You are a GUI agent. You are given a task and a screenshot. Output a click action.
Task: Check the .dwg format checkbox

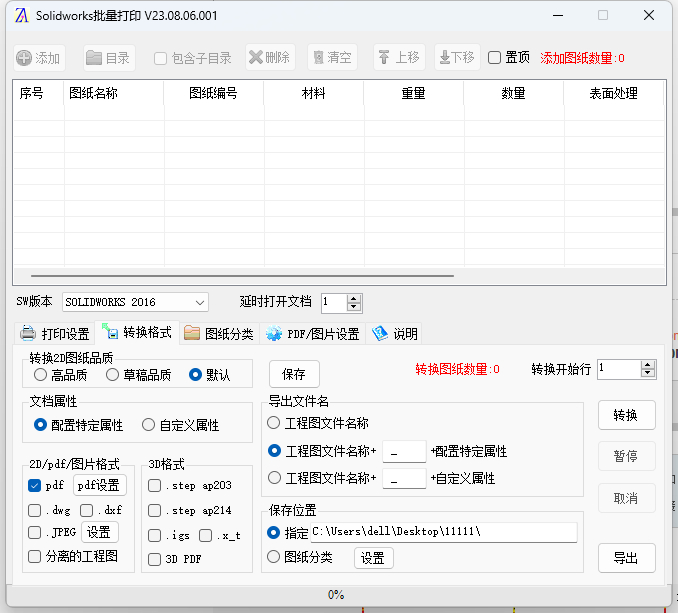point(34,511)
